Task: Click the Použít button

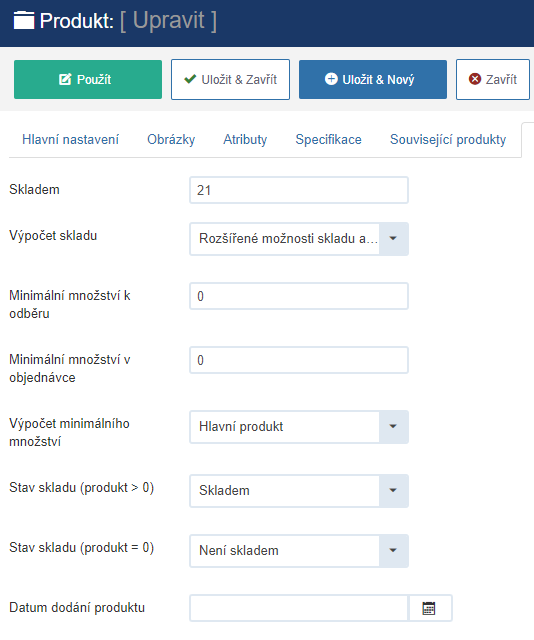Action: (x=88, y=80)
